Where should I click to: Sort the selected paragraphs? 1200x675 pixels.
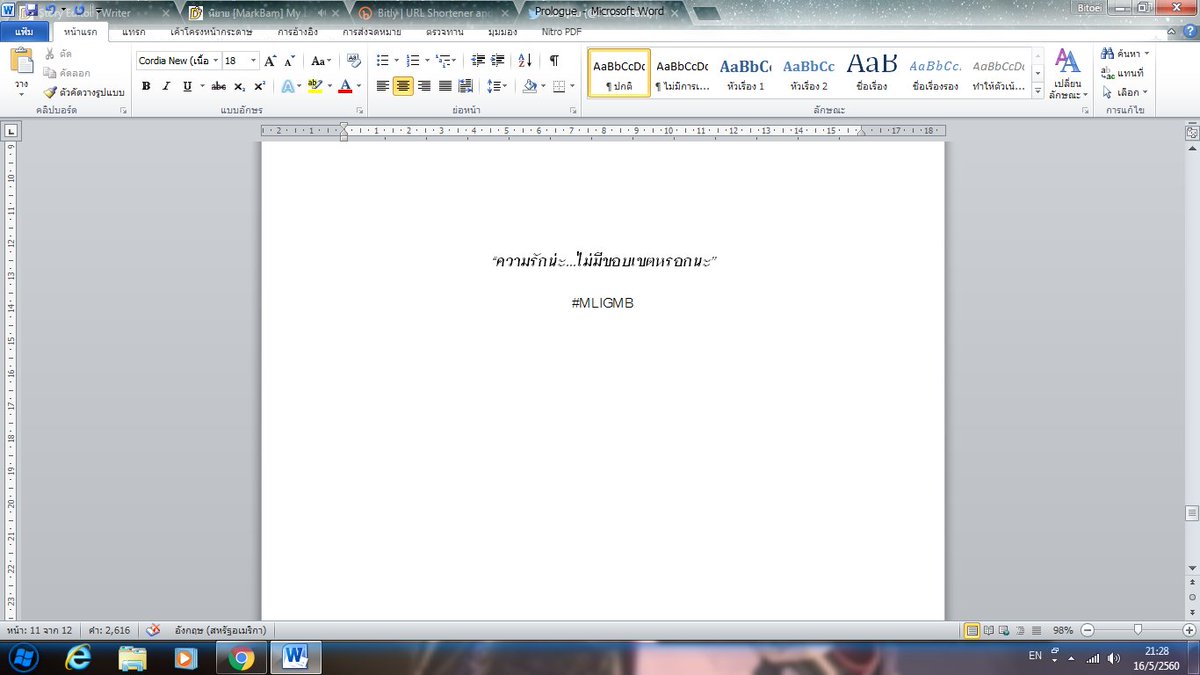pos(526,61)
